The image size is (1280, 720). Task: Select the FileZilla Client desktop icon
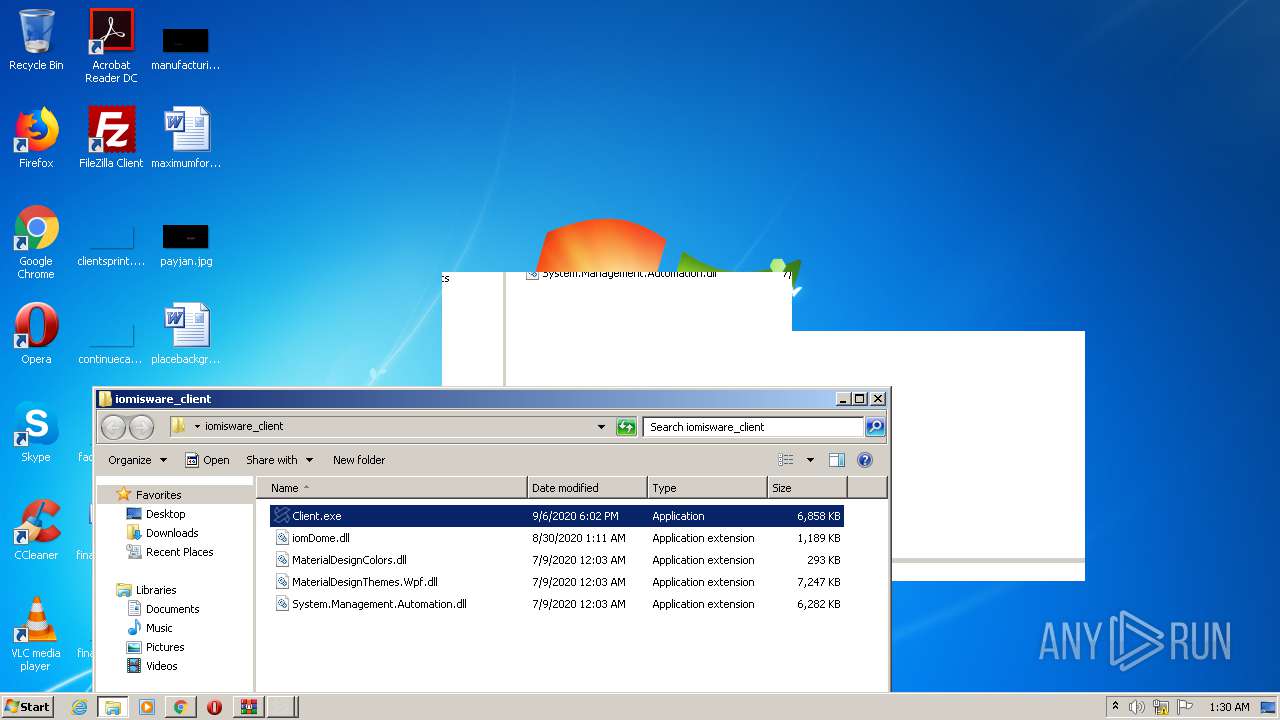[x=111, y=138]
